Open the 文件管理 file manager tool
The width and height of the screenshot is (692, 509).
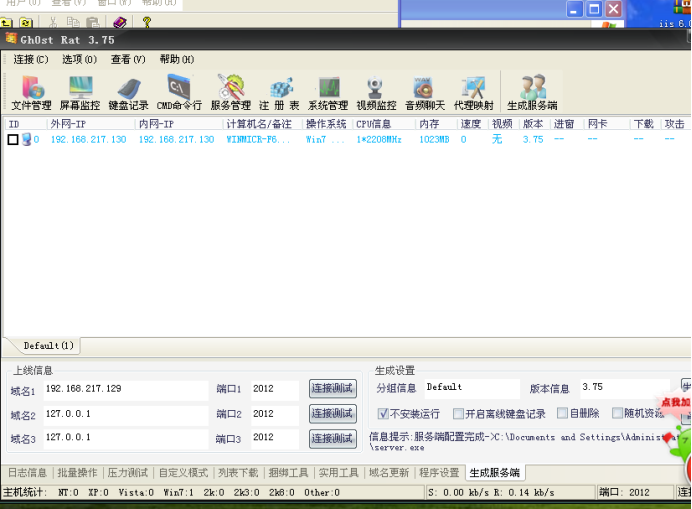pyautogui.click(x=32, y=92)
